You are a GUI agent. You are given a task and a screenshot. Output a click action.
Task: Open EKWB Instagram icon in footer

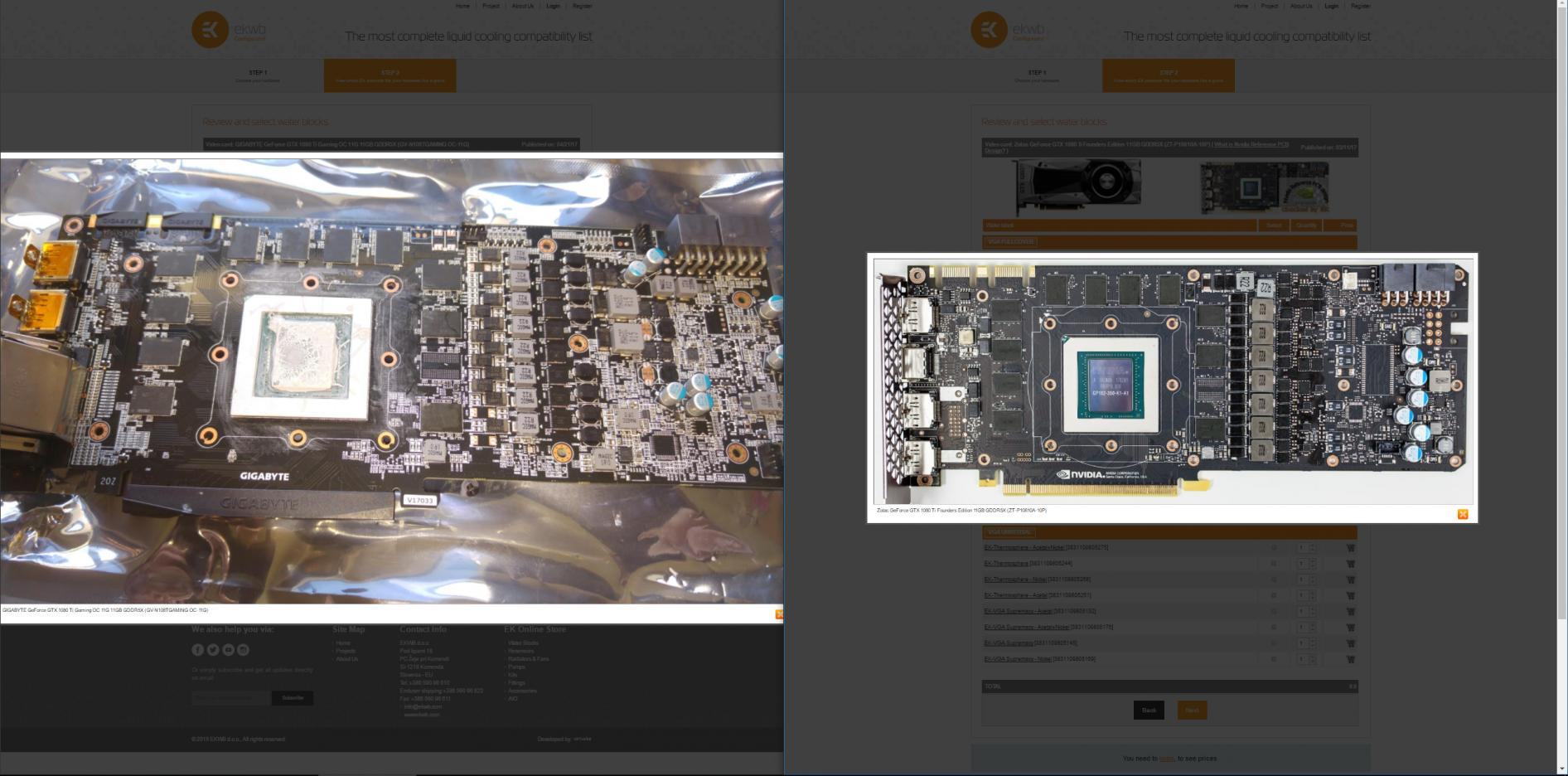(x=243, y=650)
